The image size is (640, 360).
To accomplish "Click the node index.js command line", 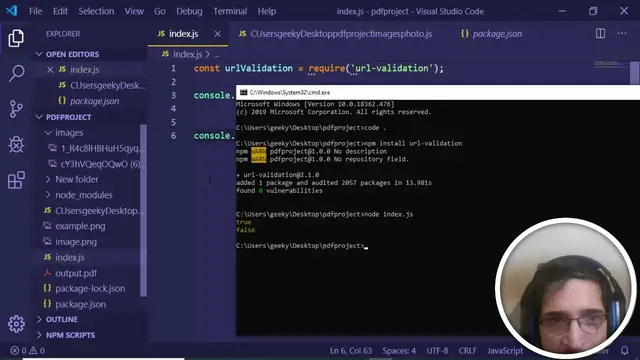I will tap(324, 214).
